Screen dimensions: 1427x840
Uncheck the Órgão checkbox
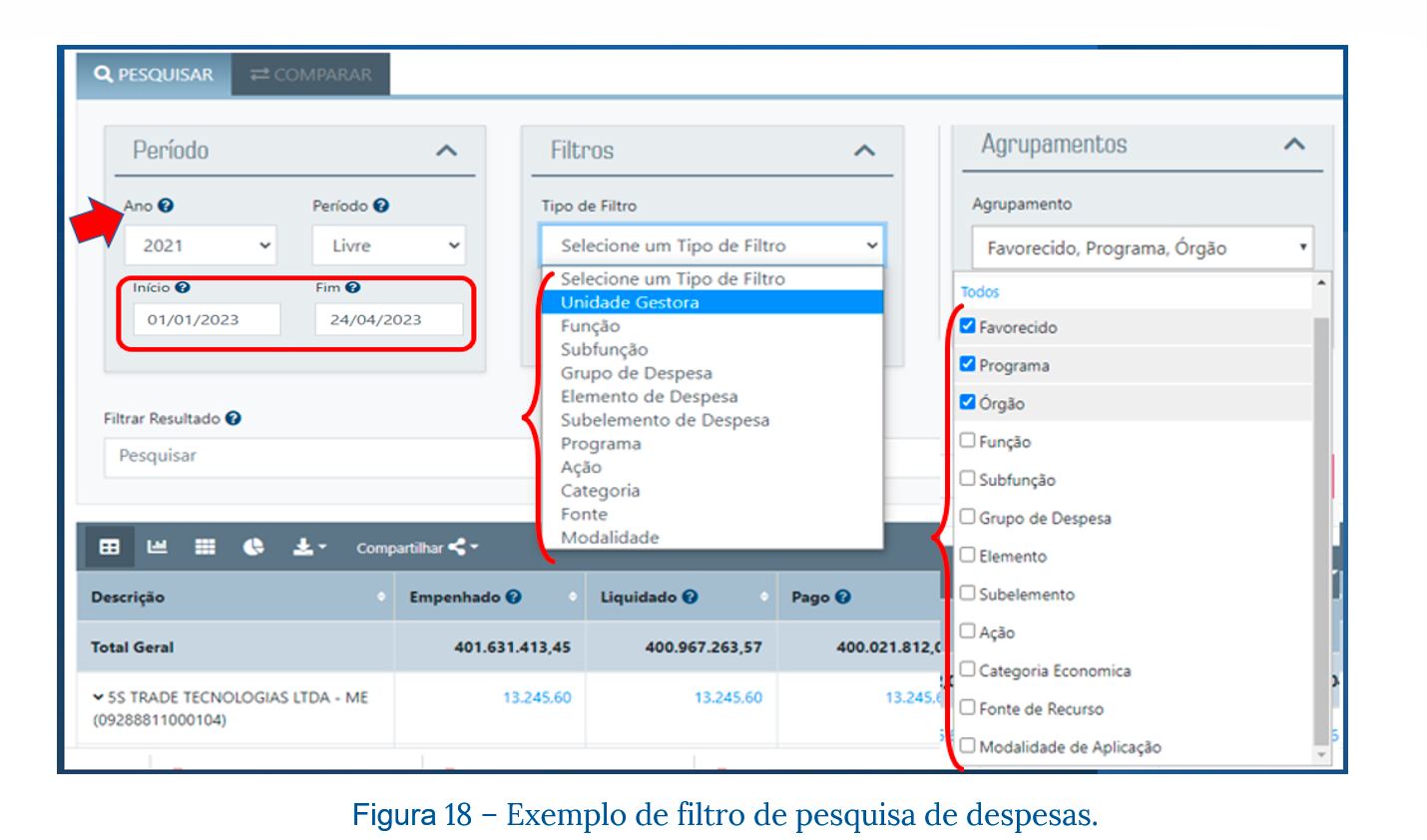pos(967,402)
